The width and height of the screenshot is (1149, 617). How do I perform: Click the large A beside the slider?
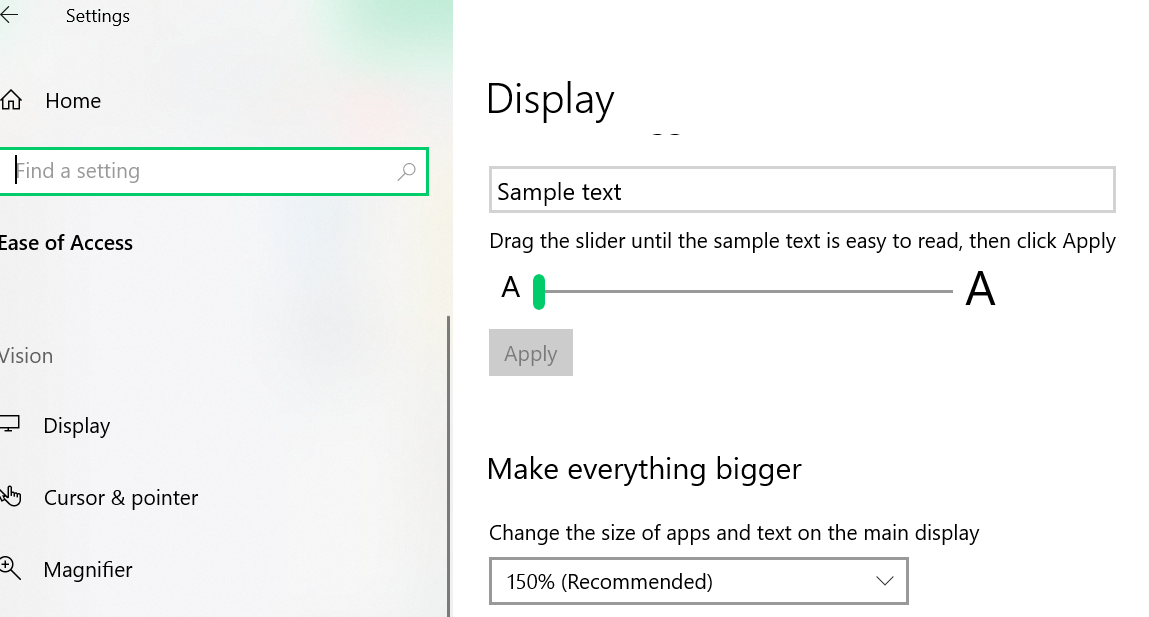tap(980, 290)
